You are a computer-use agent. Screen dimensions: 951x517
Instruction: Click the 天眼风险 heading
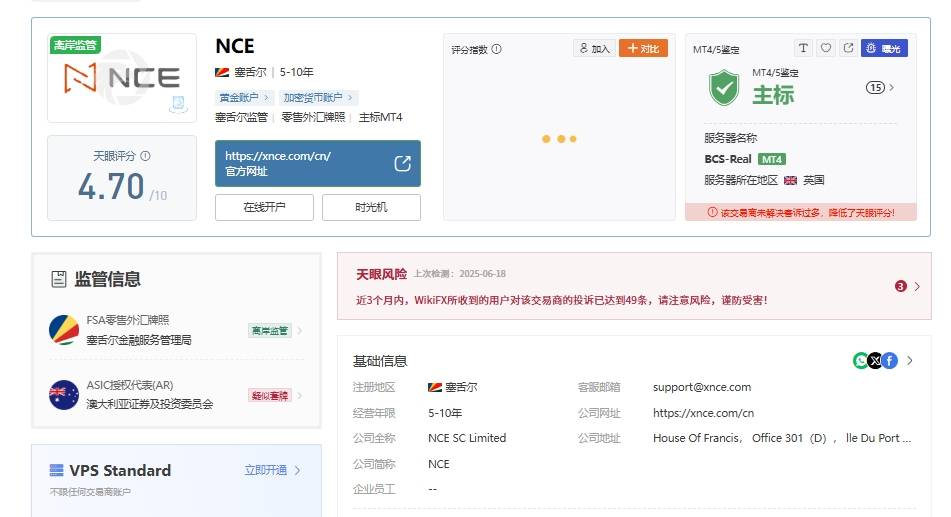(381, 274)
